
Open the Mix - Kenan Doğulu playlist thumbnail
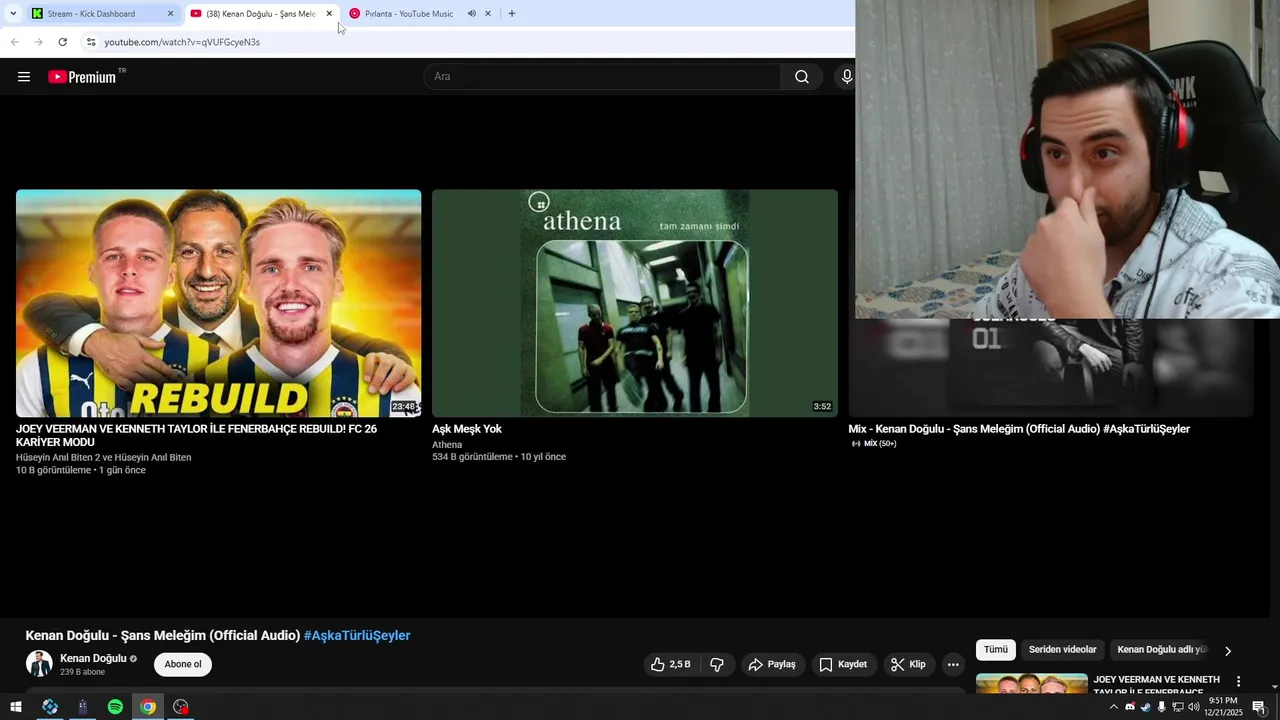(x=1051, y=366)
